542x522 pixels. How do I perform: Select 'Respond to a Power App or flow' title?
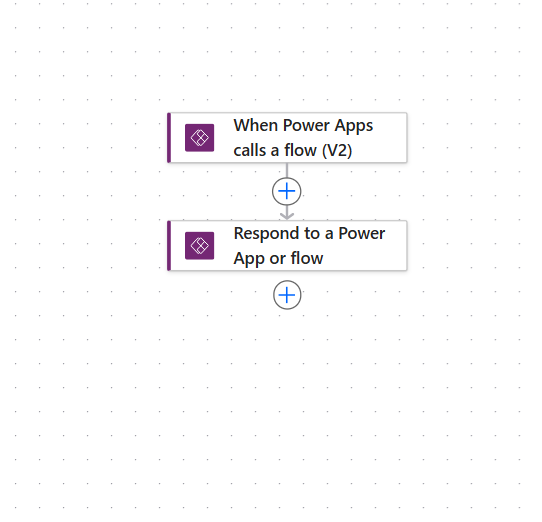pos(309,245)
